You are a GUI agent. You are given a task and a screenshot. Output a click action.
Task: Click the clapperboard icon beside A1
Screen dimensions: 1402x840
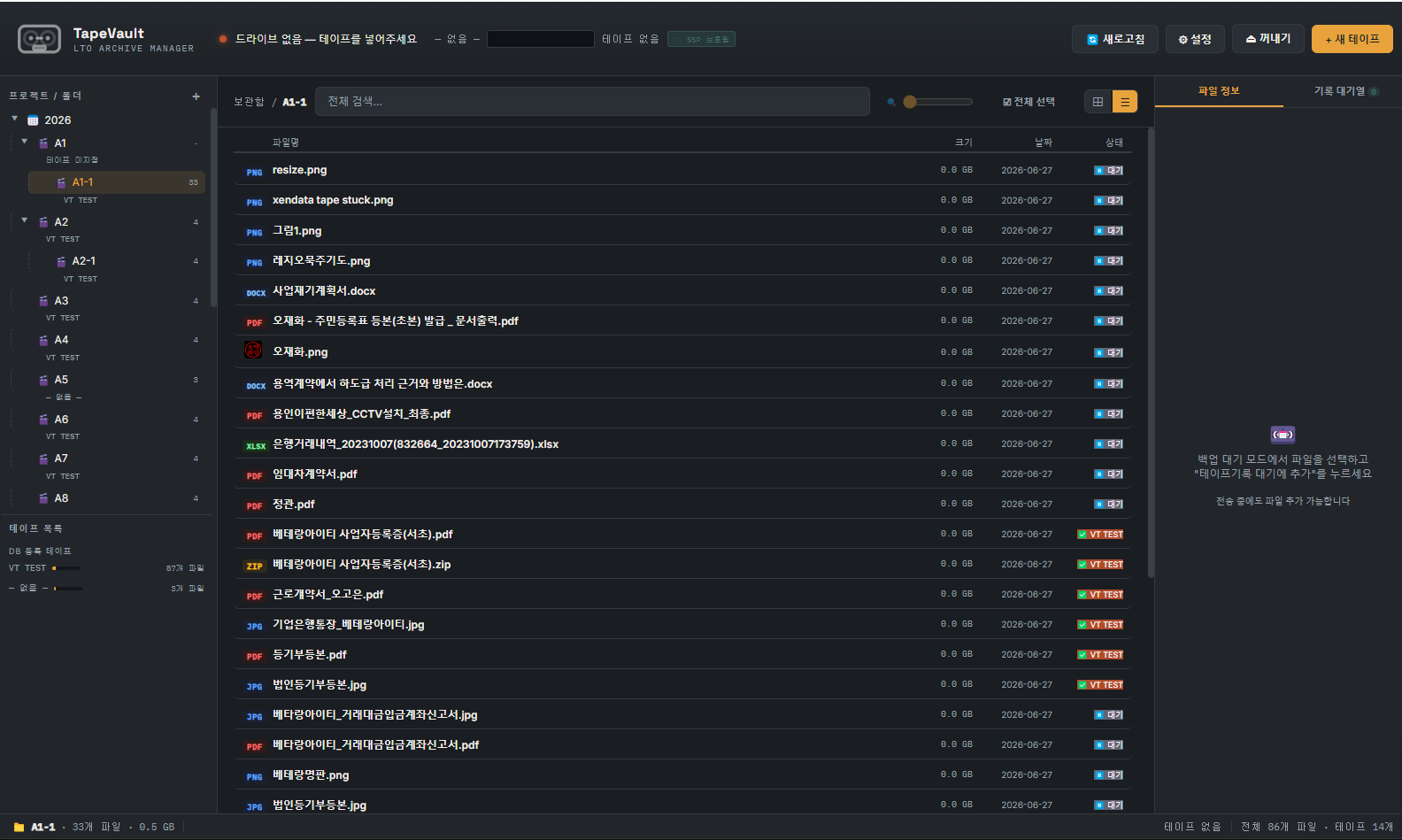pyautogui.click(x=43, y=143)
